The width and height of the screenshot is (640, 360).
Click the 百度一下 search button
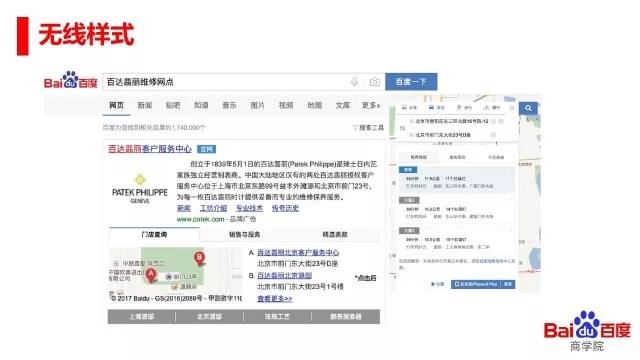pyautogui.click(x=411, y=82)
